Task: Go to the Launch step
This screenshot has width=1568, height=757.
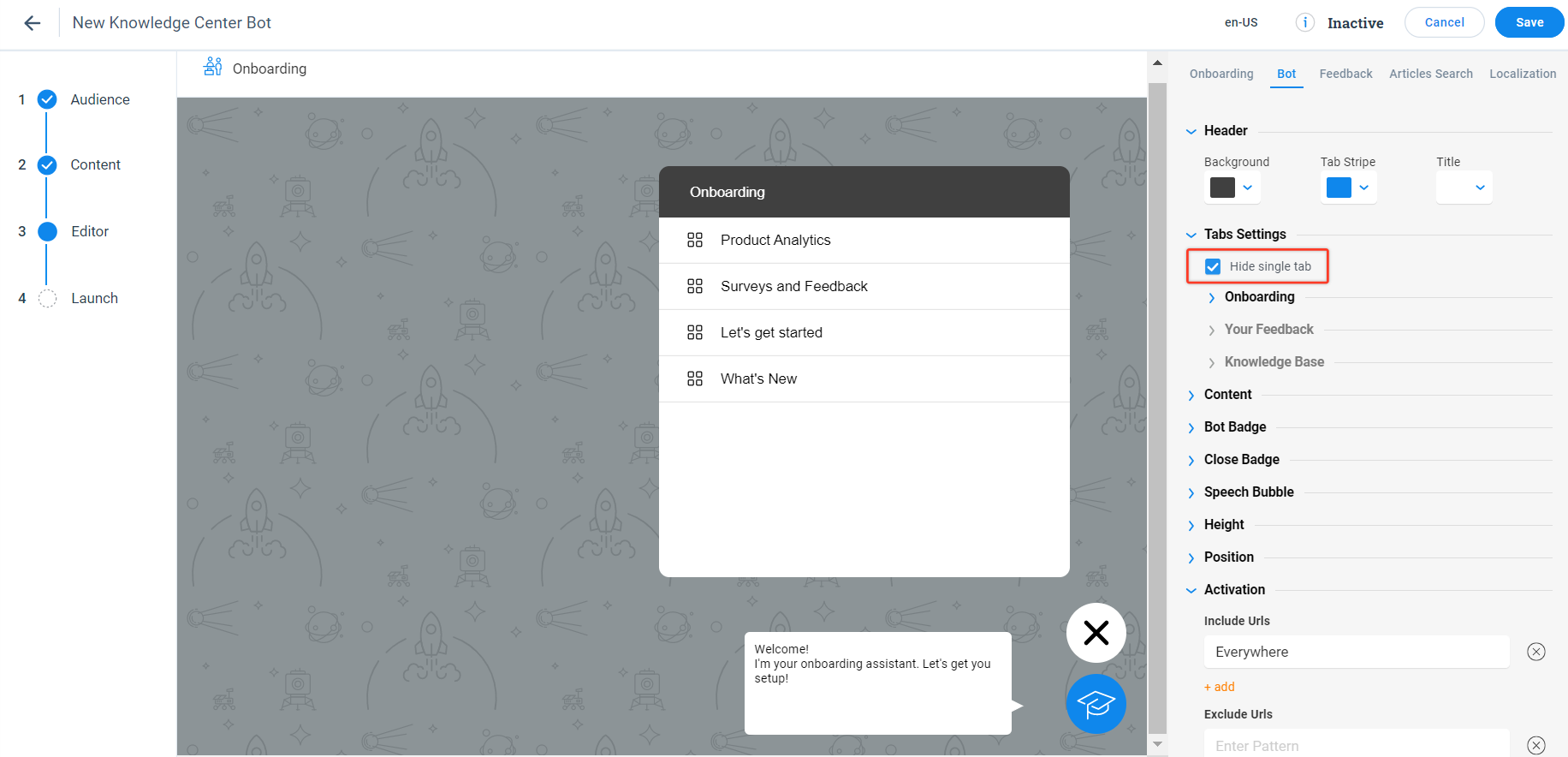Action: coord(94,298)
